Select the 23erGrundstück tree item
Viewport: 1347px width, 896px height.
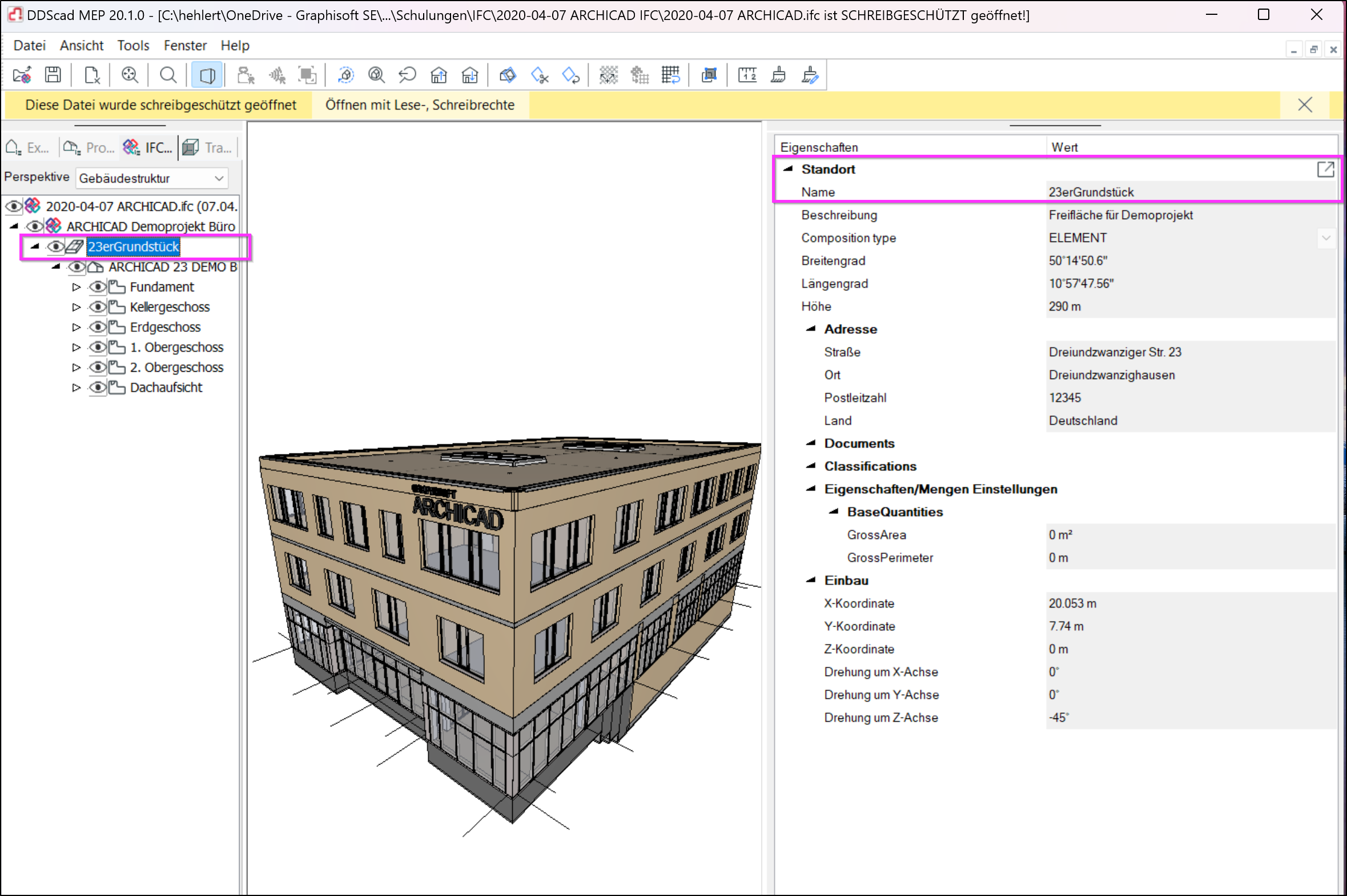click(x=133, y=247)
